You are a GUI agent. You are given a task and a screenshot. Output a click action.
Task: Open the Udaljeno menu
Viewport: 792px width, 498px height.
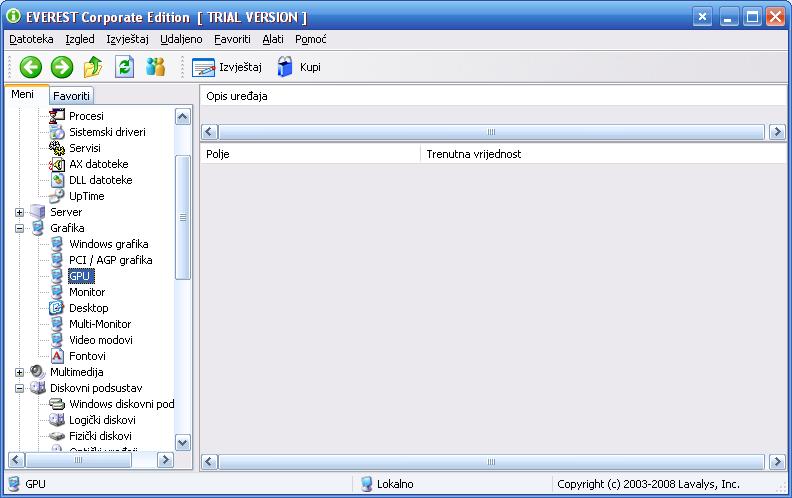coord(181,39)
